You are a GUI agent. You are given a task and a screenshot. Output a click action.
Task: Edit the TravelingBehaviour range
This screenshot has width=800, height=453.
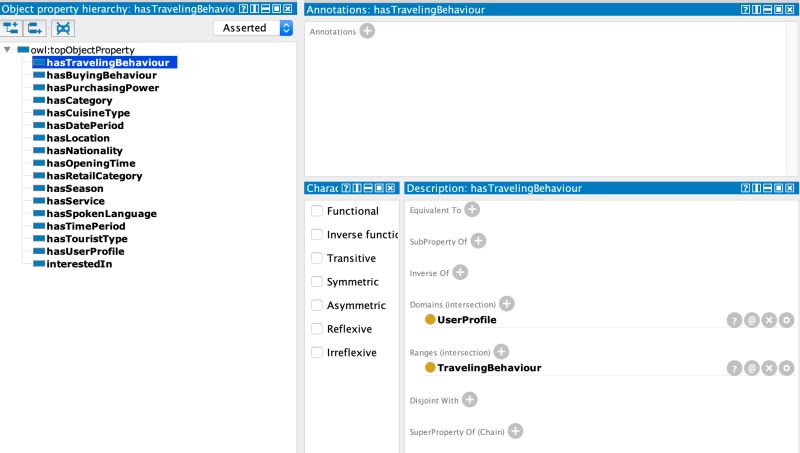pos(786,368)
